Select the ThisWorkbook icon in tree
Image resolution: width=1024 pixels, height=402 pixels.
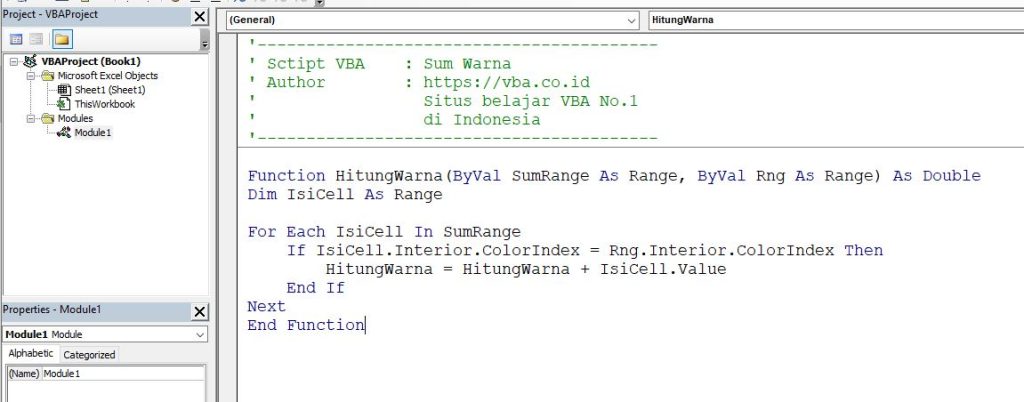[x=65, y=104]
